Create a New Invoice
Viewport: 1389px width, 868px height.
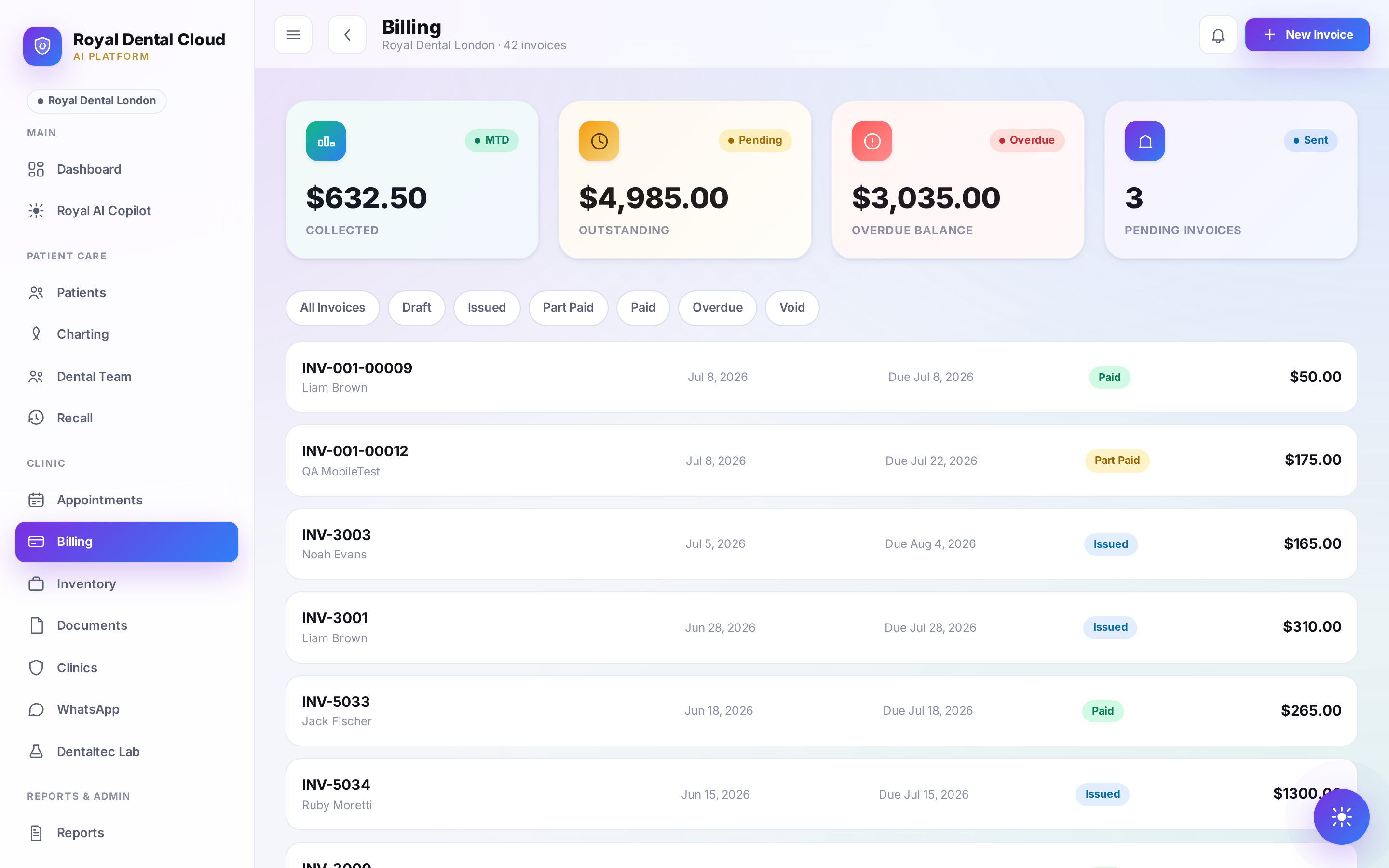(1307, 34)
